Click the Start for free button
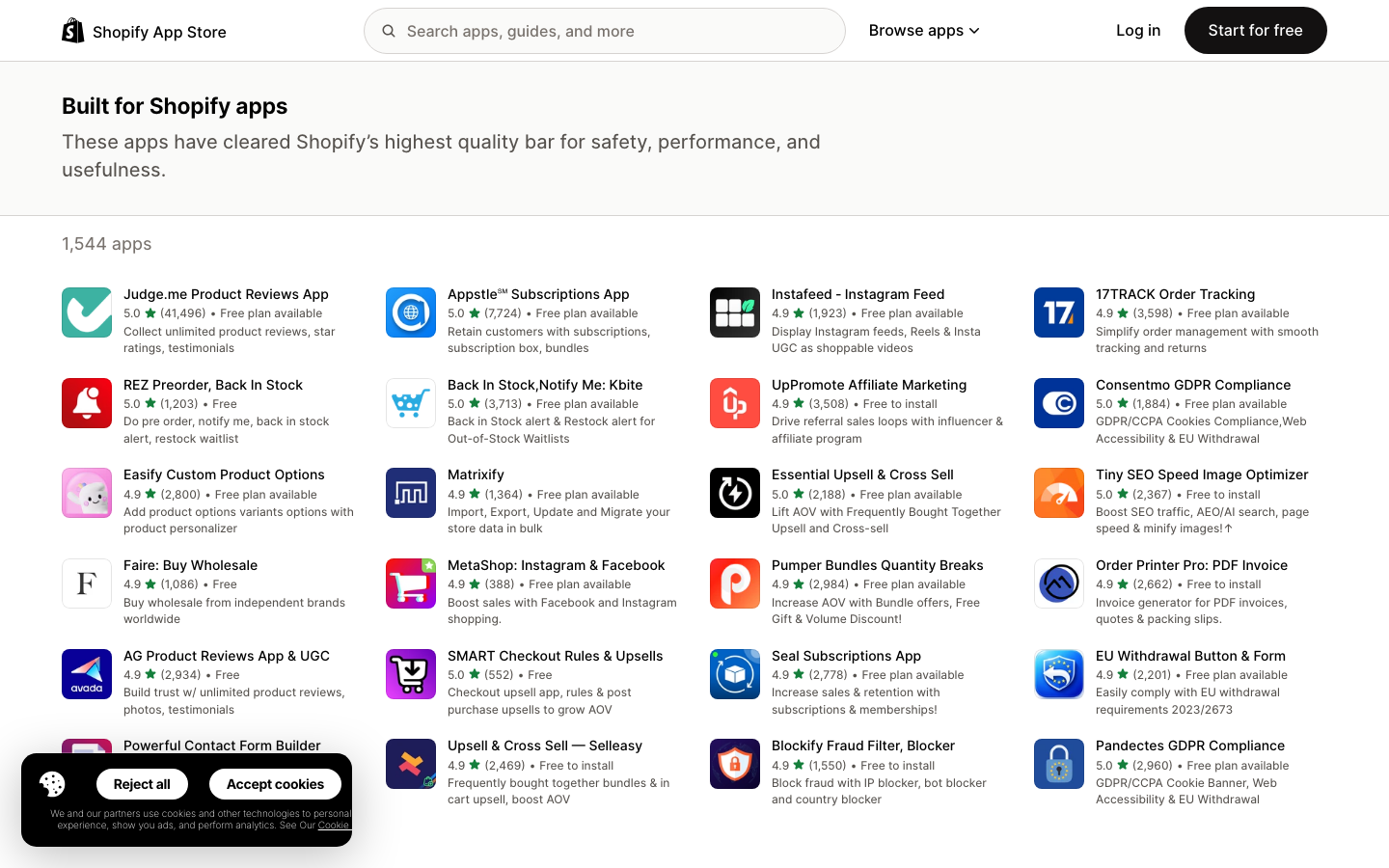 pos(1255,31)
